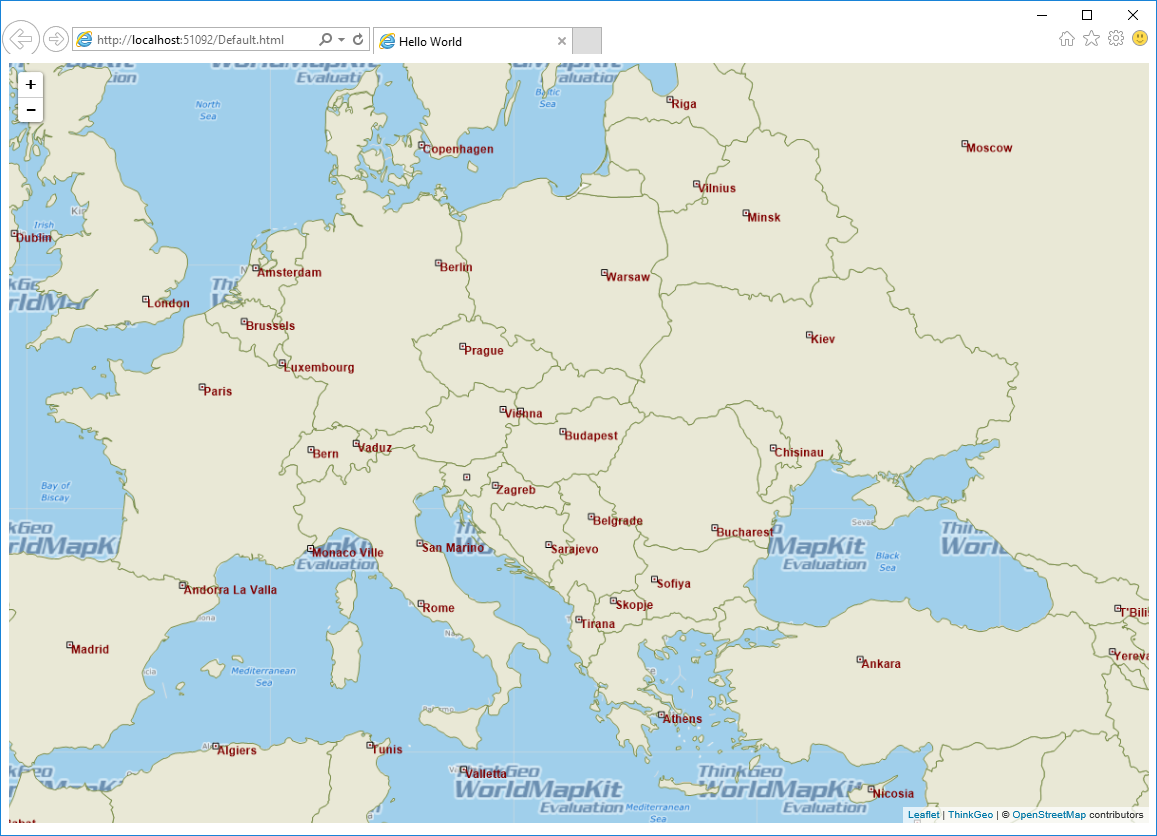
Task: Click the Sarajevo city label
Action: [x=575, y=549]
